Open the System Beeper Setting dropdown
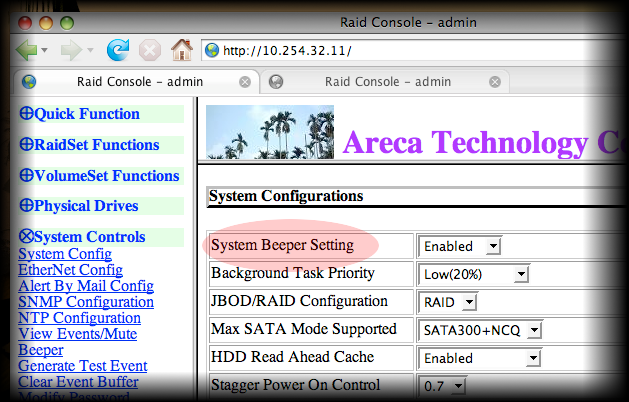Viewport: 629px width, 402px height. pos(459,246)
